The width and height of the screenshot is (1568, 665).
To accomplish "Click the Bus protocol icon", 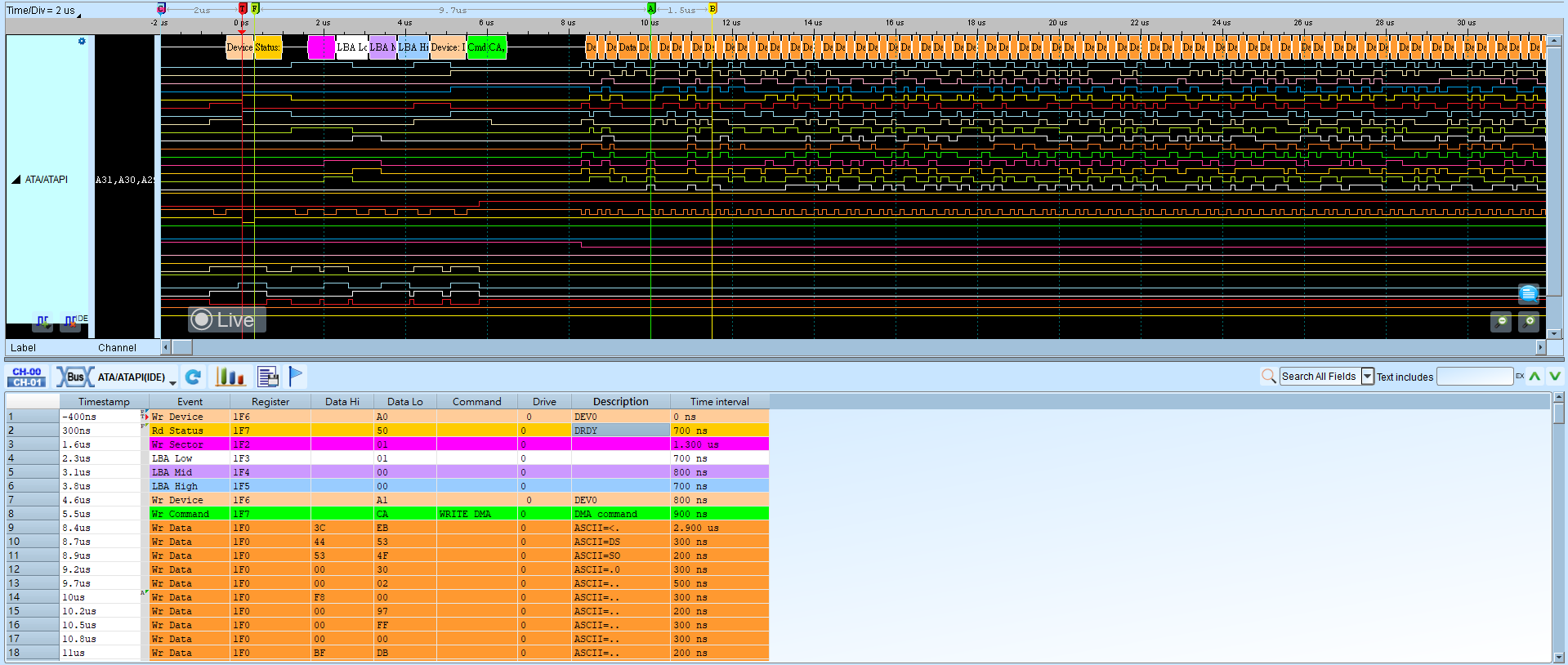I will pos(74,377).
